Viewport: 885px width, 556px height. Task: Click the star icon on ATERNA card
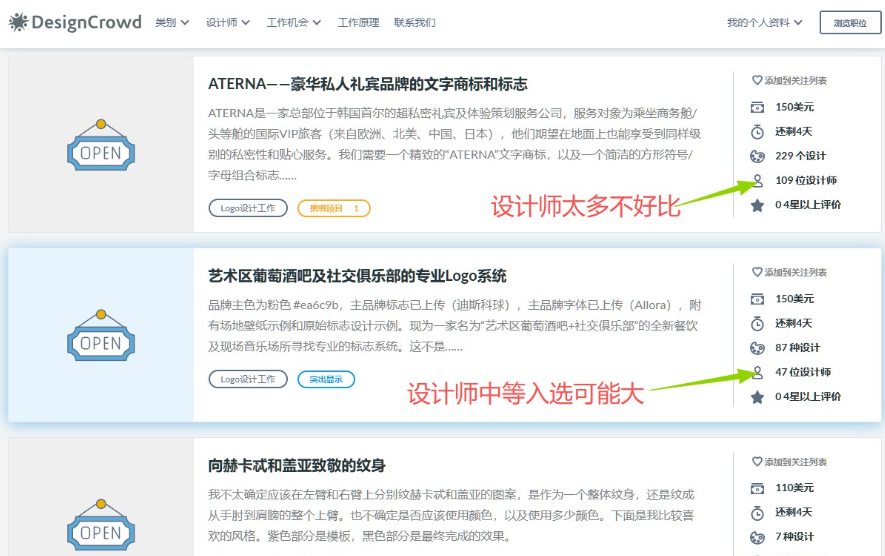pyautogui.click(x=757, y=205)
